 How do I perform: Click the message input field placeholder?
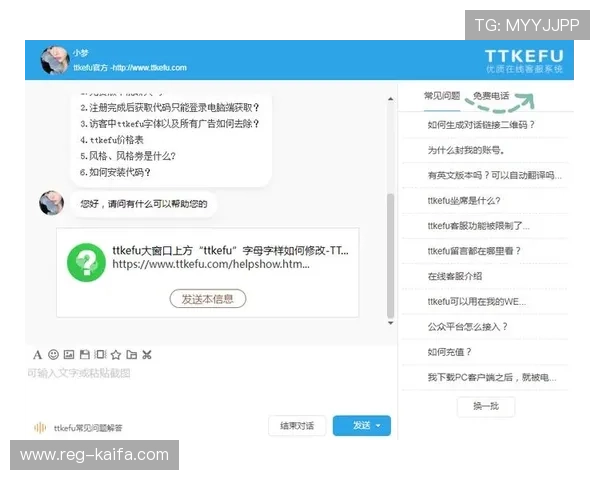point(78,373)
